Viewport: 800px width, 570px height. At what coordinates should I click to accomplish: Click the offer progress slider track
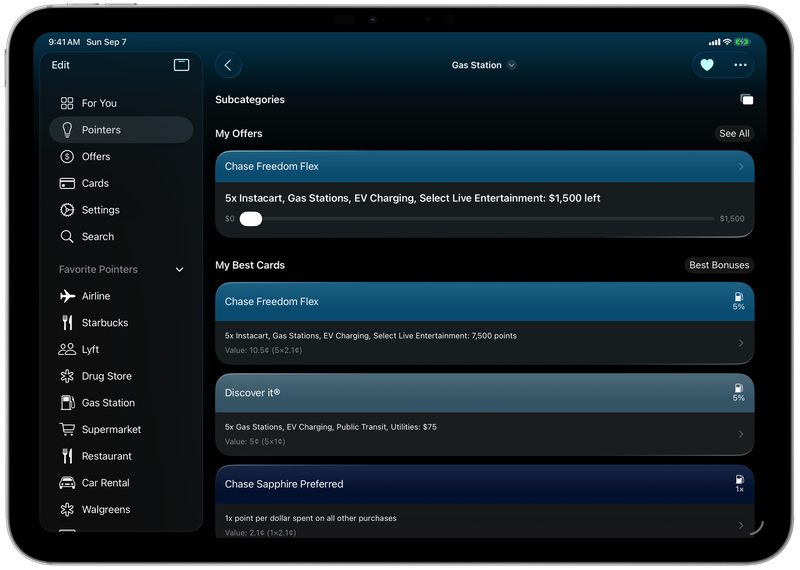coord(477,219)
